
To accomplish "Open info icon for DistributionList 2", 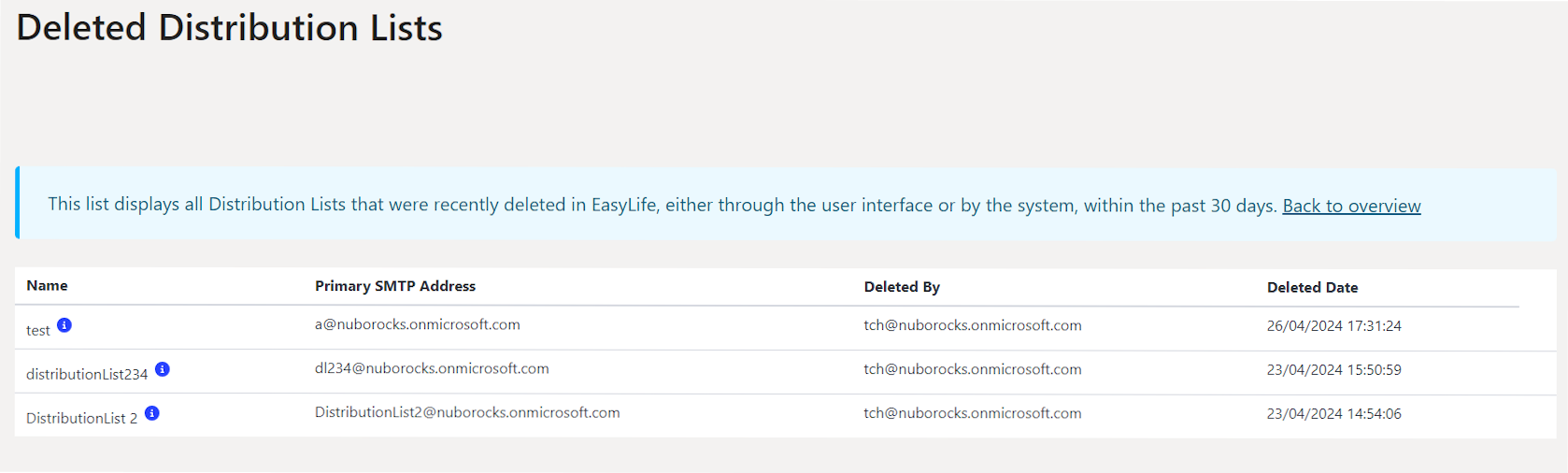I will (152, 413).
